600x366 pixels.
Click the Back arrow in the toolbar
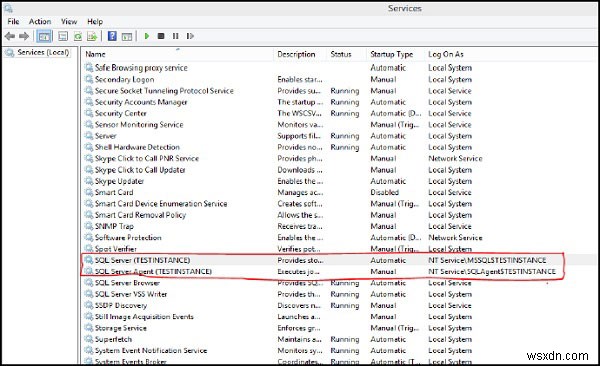(10, 36)
